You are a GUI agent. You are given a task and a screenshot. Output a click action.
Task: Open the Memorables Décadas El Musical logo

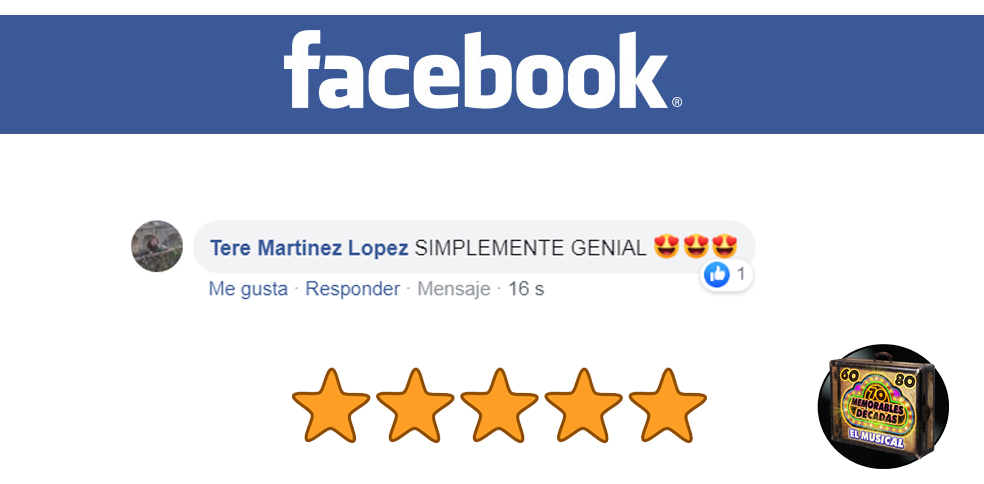pos(884,406)
